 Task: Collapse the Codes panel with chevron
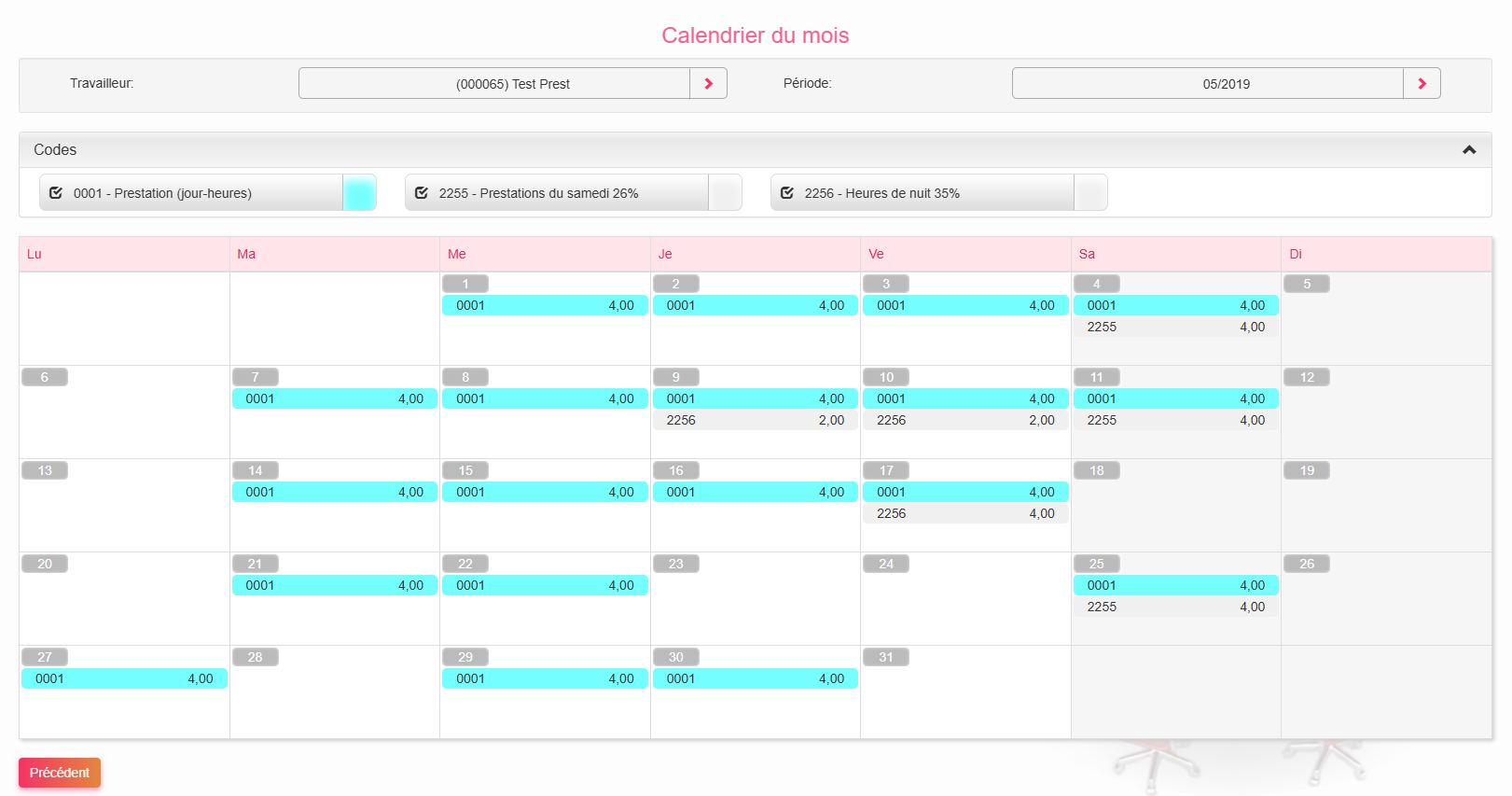coord(1469,149)
